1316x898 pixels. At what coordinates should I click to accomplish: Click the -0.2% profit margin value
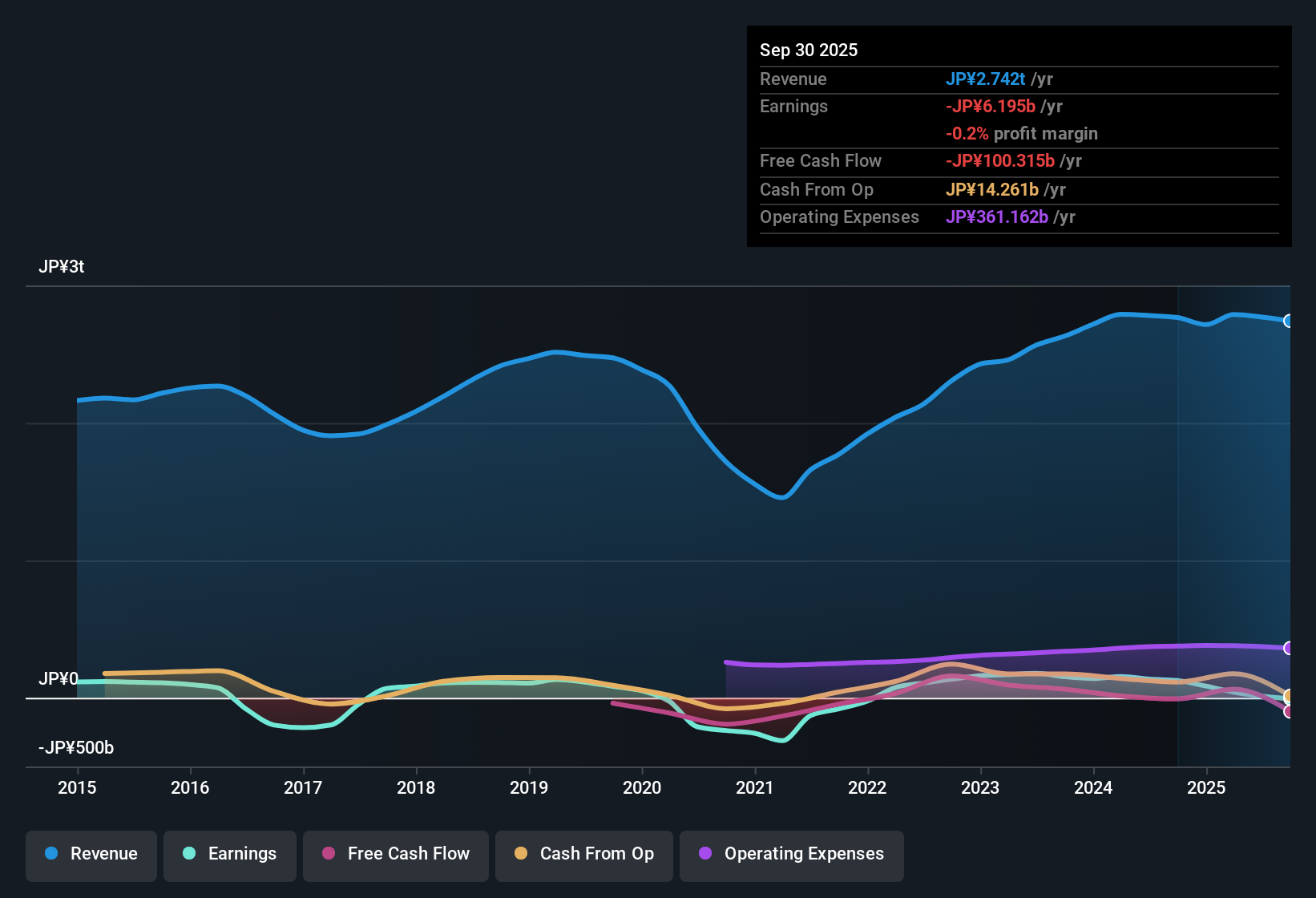click(1022, 134)
